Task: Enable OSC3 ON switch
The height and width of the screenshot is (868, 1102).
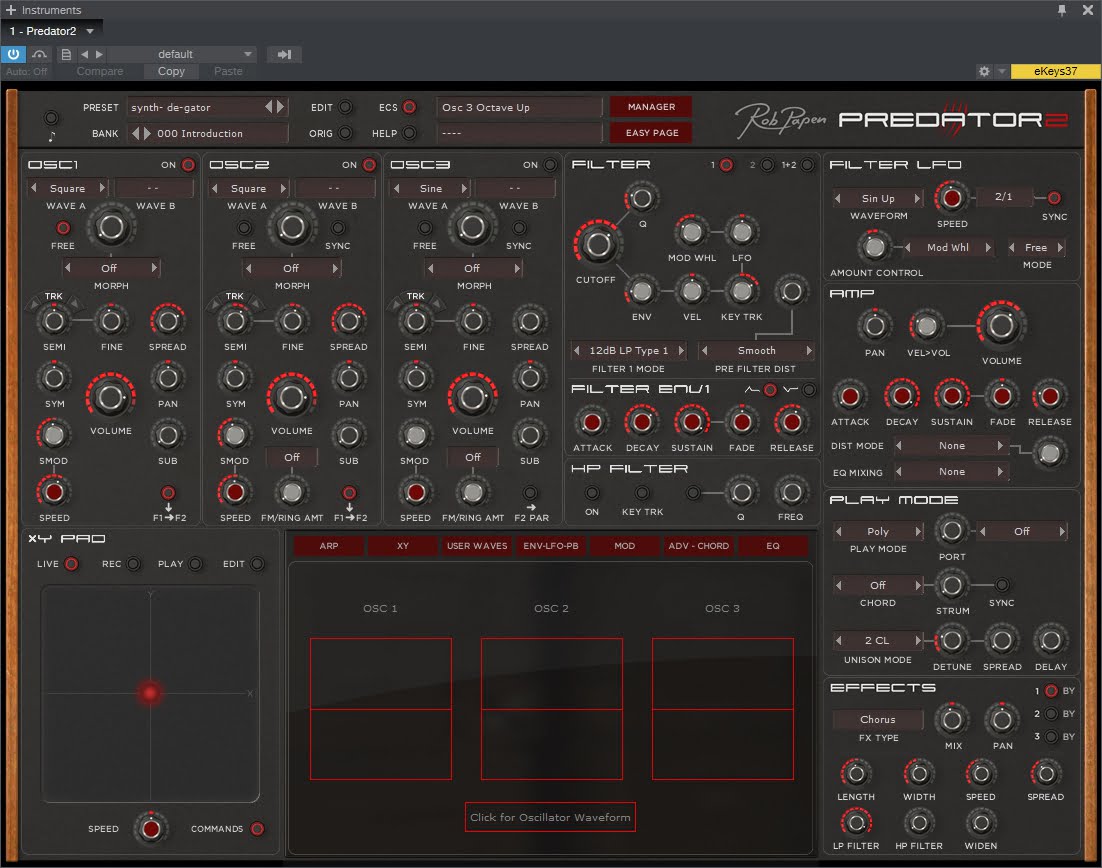Action: point(550,164)
